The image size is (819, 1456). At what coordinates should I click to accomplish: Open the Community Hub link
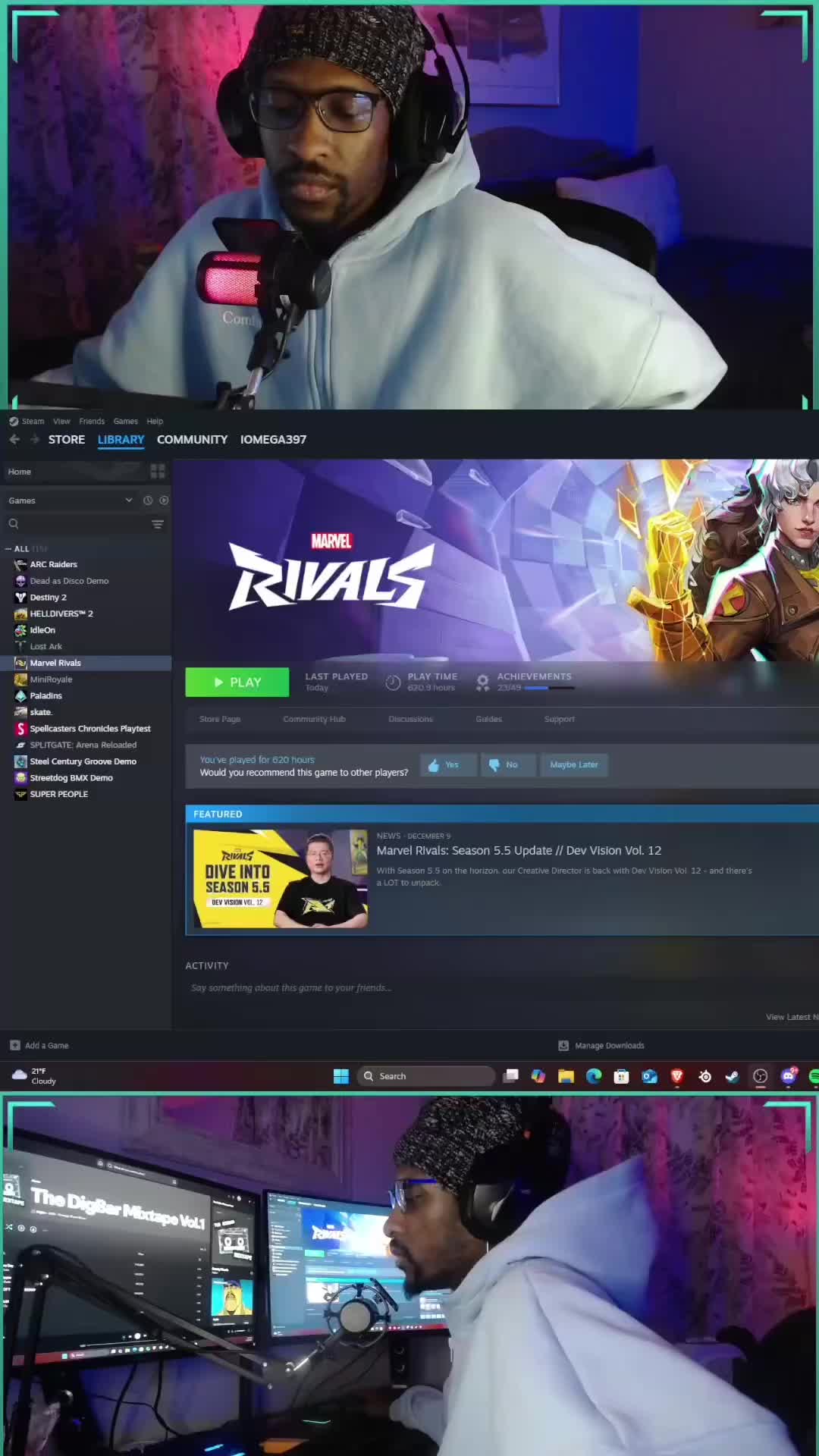pos(314,719)
